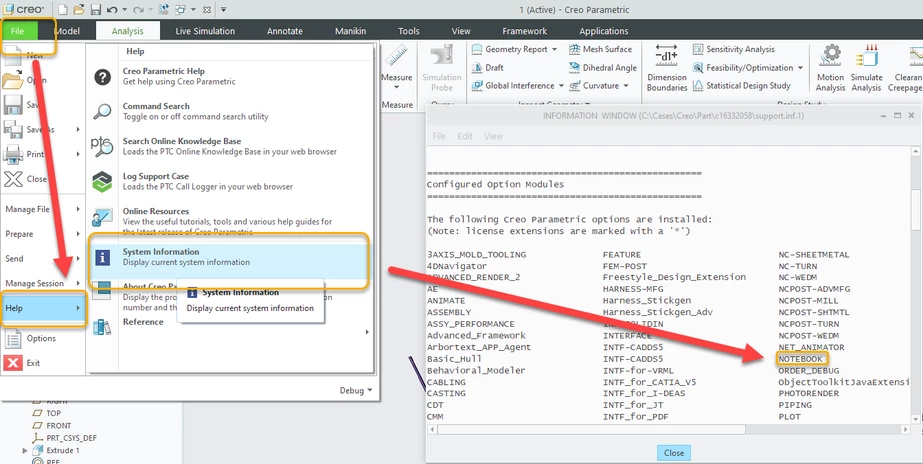The width and height of the screenshot is (923, 464).
Task: Click the Close window icon in quick access toolbar
Action: [207, 9]
